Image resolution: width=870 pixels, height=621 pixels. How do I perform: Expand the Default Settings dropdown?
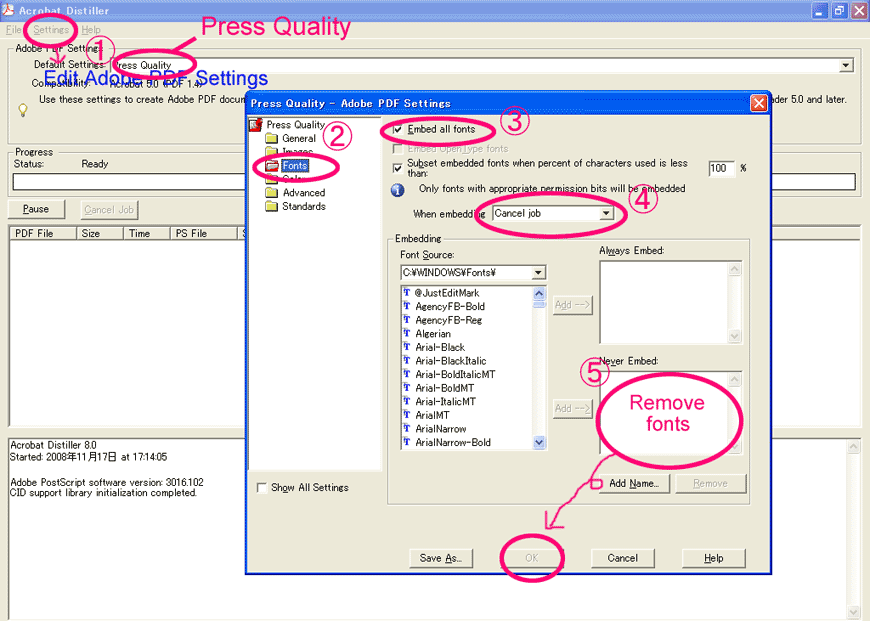point(846,65)
